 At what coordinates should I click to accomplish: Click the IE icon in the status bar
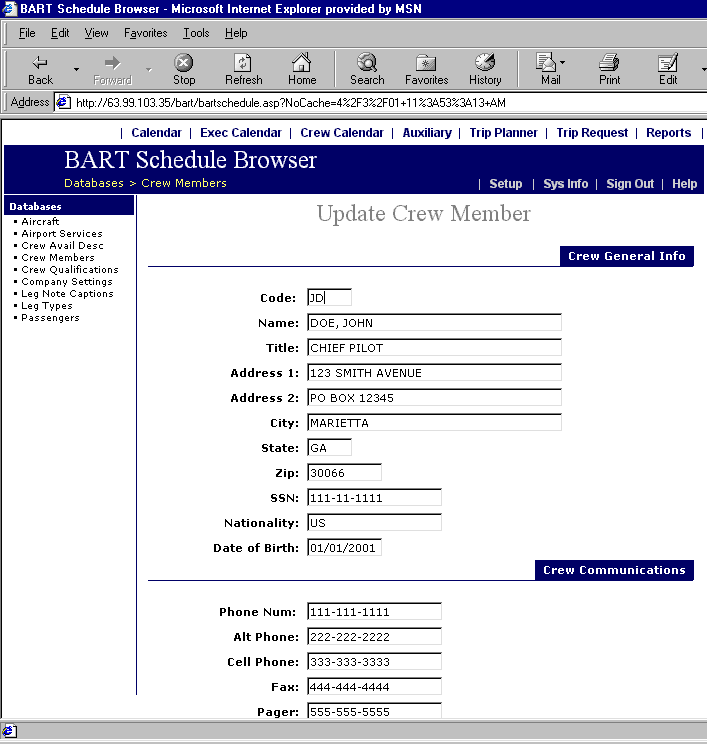click(9, 731)
